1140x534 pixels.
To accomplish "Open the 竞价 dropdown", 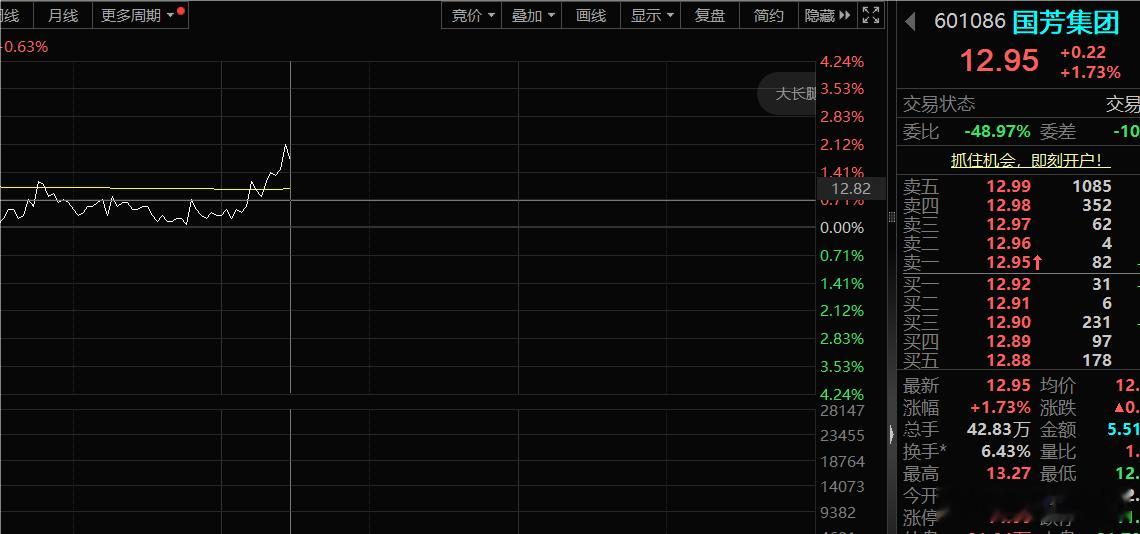I will pos(473,15).
